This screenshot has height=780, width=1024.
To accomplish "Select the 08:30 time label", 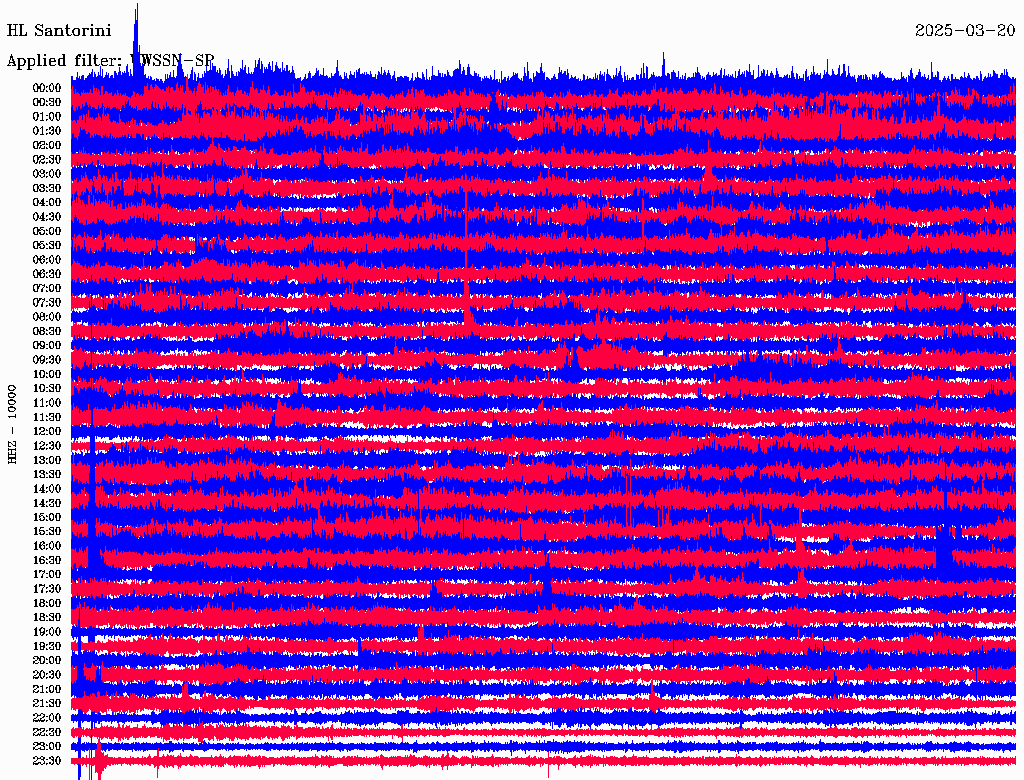I will coord(47,331).
